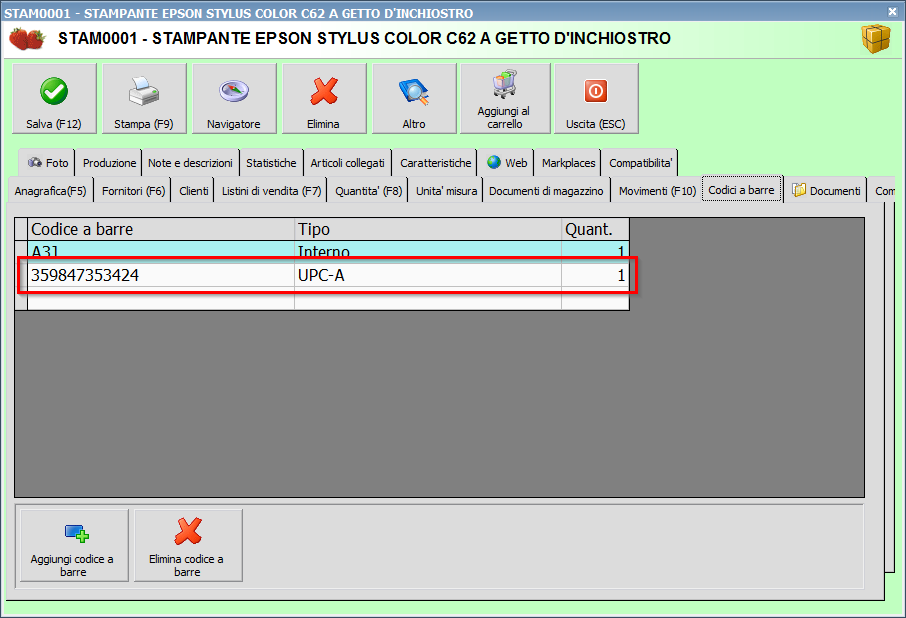
Task: Open the Web tab
Action: tap(507, 163)
